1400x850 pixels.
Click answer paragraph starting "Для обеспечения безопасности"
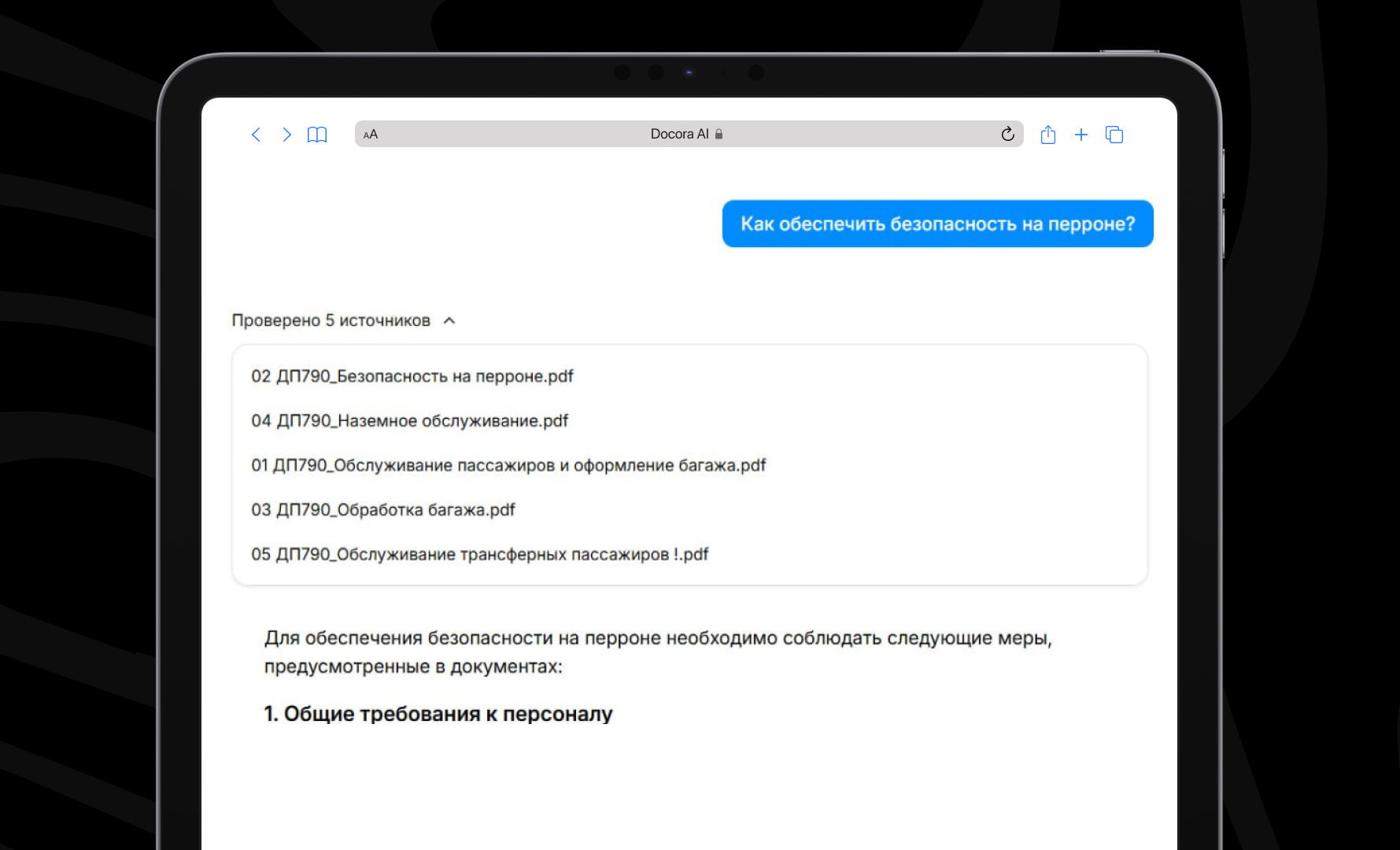658,652
